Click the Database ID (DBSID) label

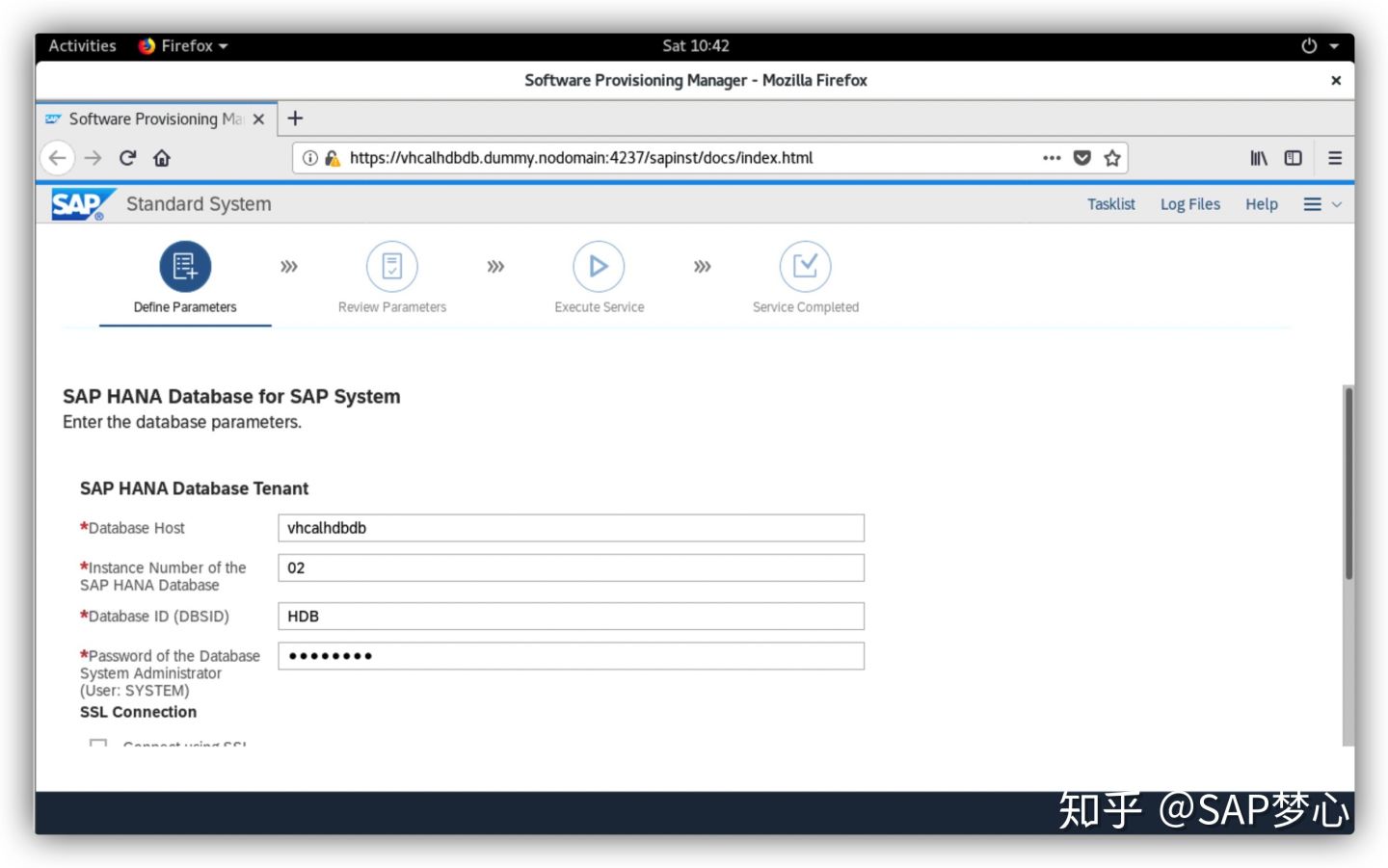click(x=154, y=617)
